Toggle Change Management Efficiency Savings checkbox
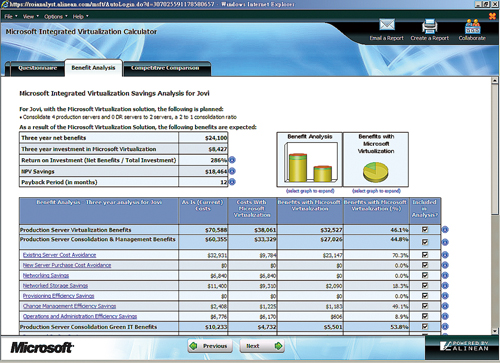This screenshot has width=500, height=363. (x=425, y=306)
